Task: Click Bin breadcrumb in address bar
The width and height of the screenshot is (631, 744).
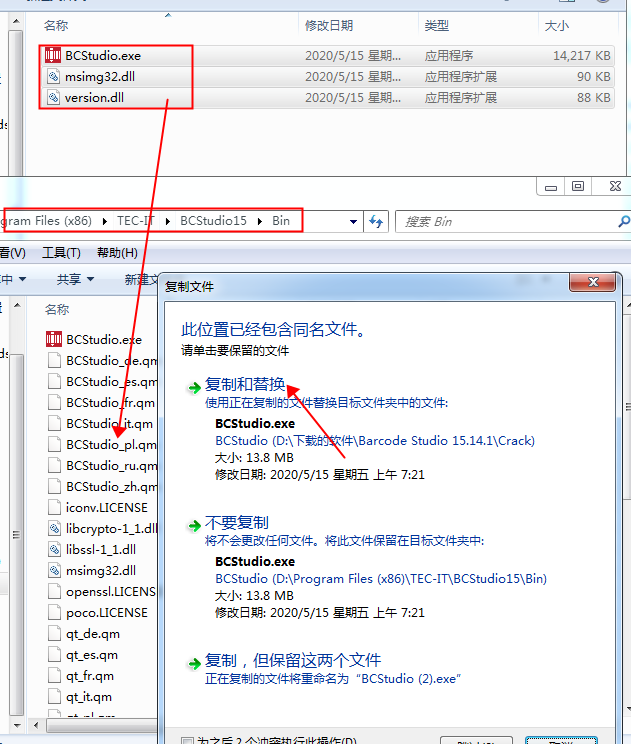Action: [x=281, y=221]
